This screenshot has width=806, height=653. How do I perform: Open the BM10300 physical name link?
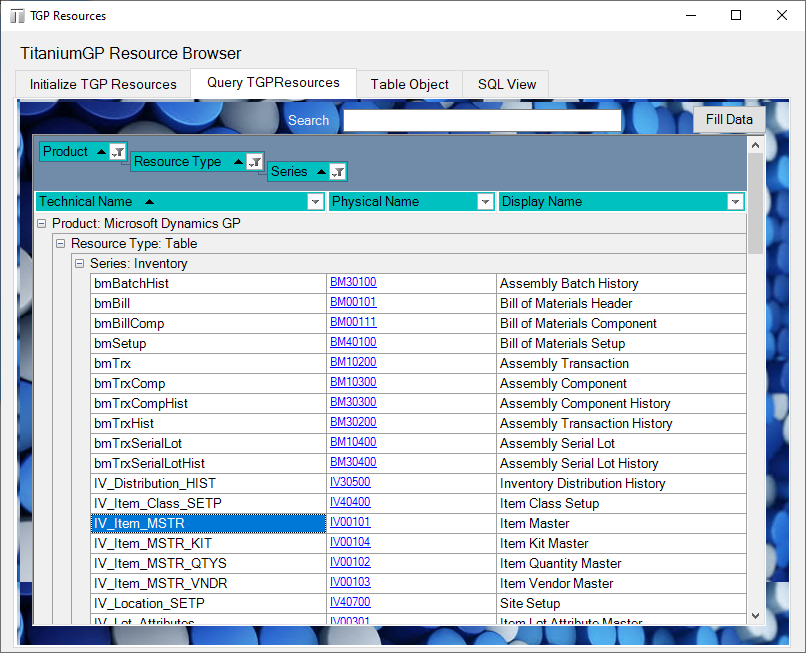click(x=353, y=382)
